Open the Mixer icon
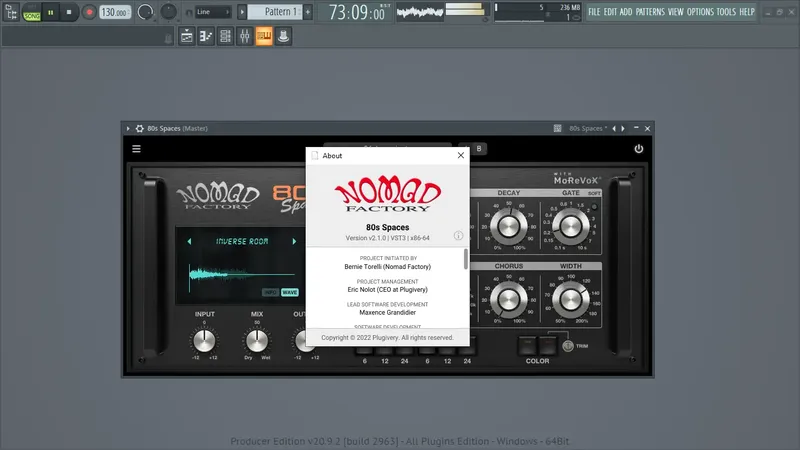The width and height of the screenshot is (800, 450). [x=244, y=36]
